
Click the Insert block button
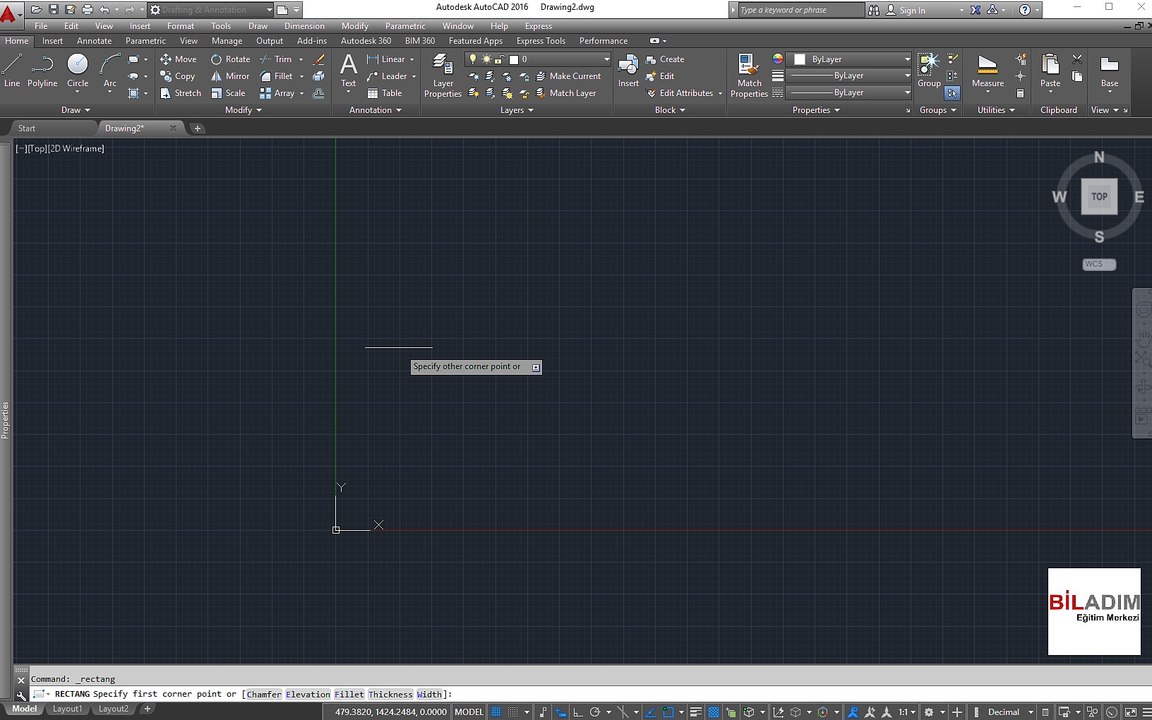[628, 71]
